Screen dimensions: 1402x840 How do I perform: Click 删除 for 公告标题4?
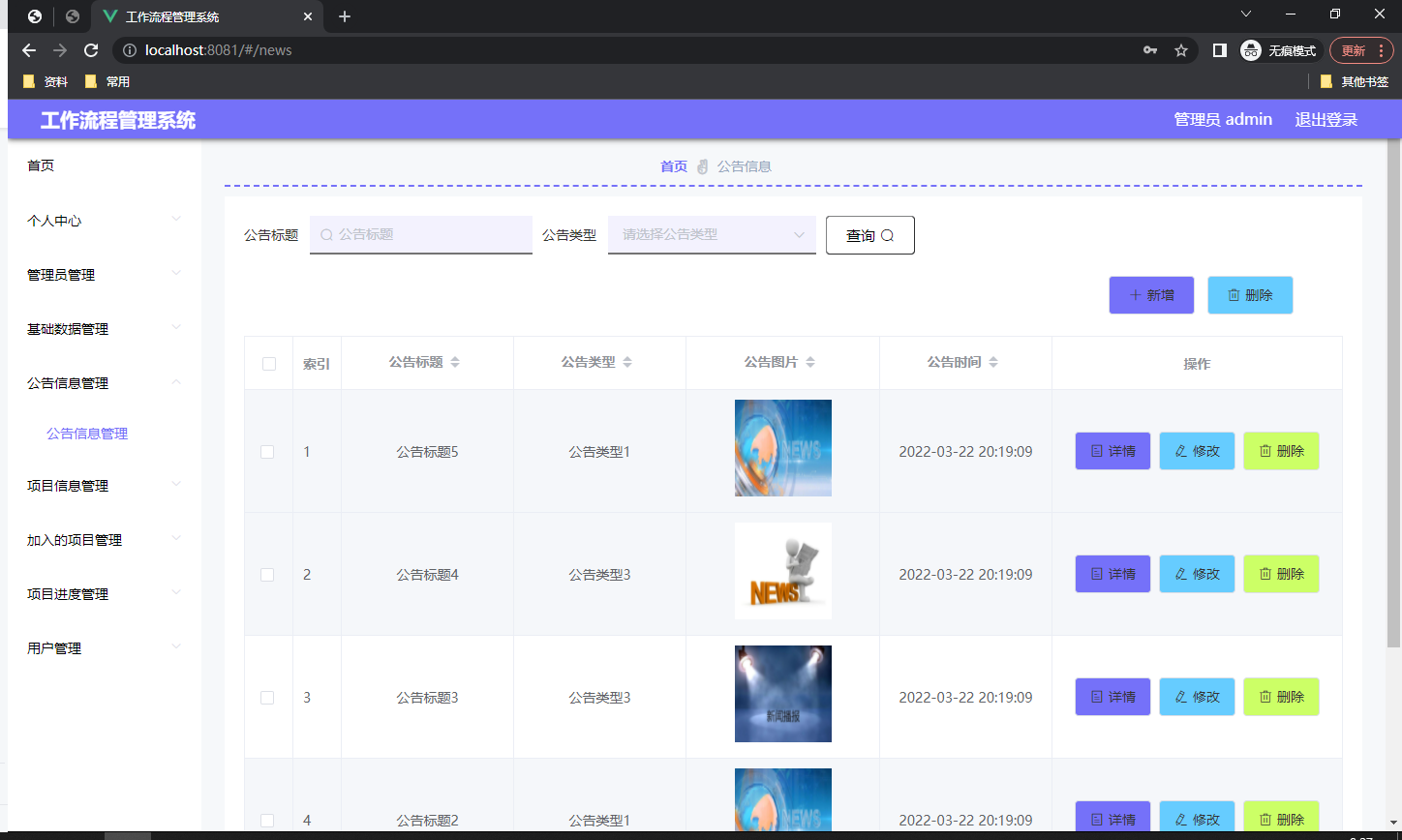point(1281,574)
